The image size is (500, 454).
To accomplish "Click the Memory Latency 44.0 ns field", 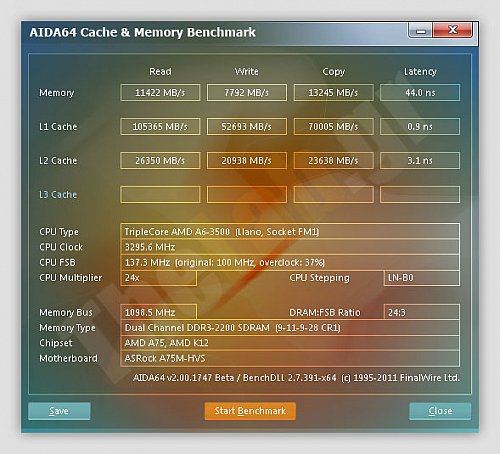I will click(x=420, y=92).
